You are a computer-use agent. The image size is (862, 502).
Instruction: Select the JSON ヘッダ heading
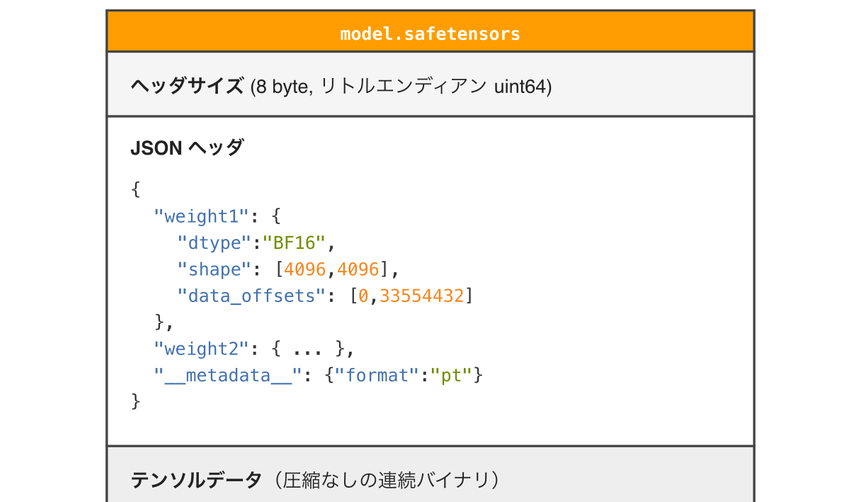(x=187, y=148)
